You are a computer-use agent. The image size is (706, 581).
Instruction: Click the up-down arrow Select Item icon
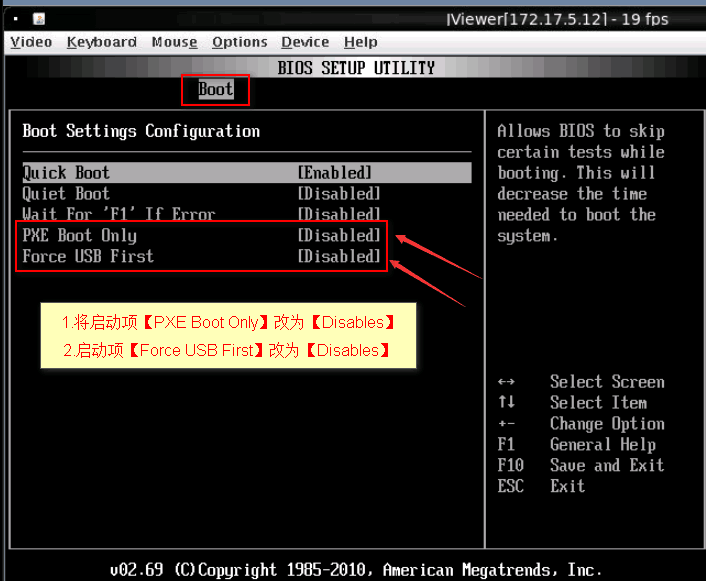point(506,403)
